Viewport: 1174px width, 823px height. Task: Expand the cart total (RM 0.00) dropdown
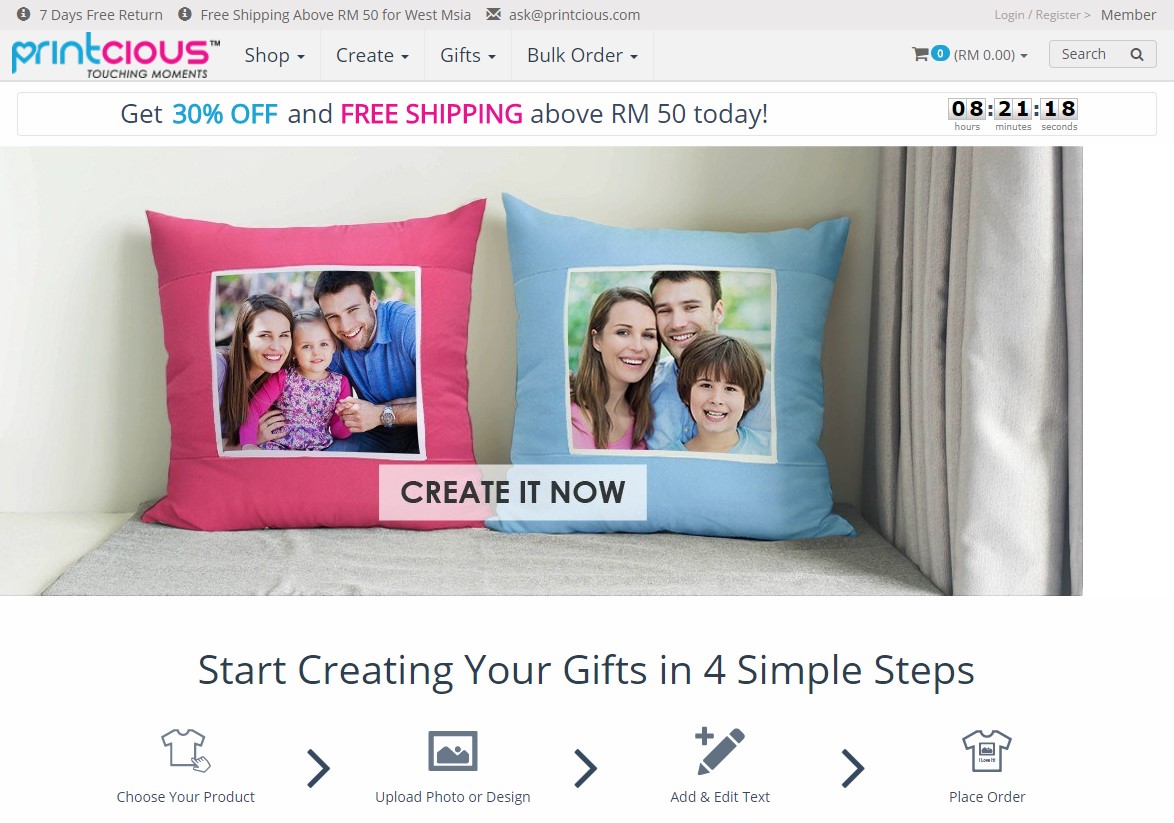[x=990, y=55]
